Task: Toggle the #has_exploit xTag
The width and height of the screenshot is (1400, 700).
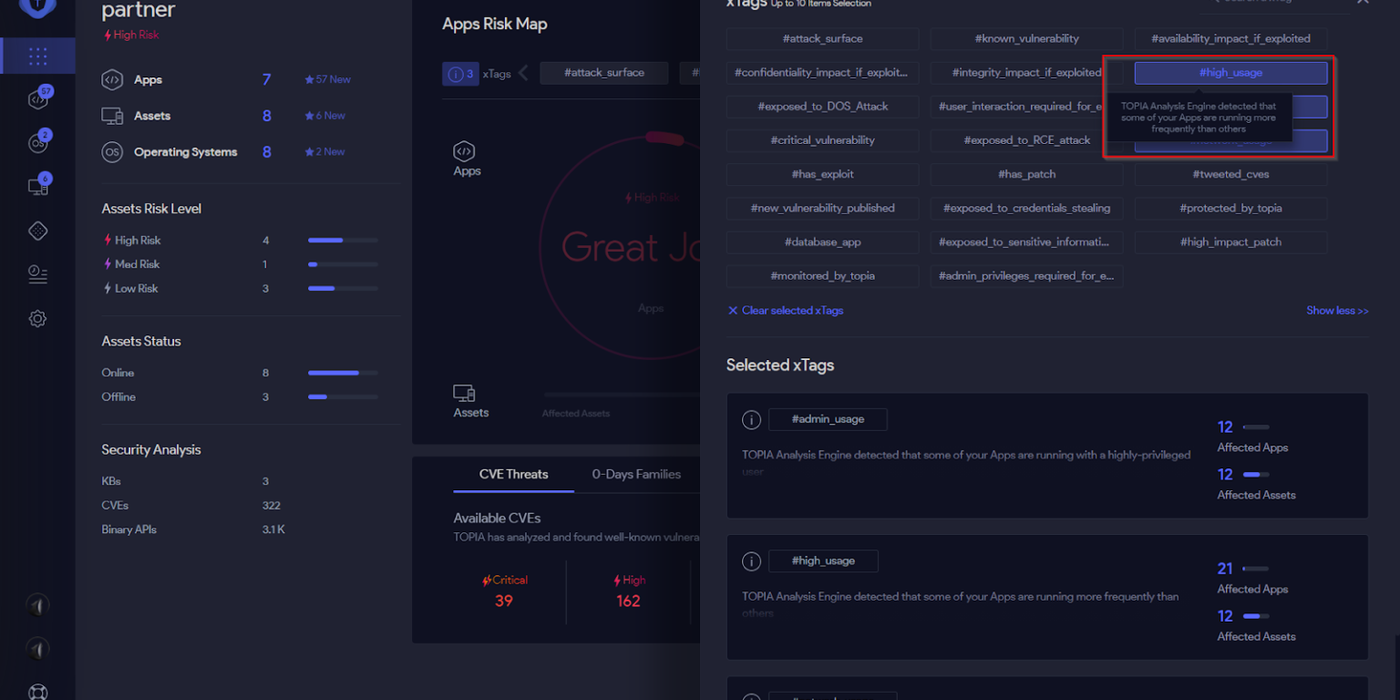Action: (822, 175)
